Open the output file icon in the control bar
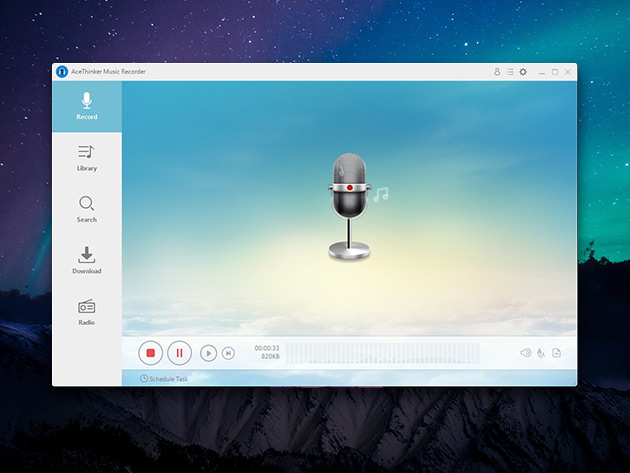The image size is (630, 473). coord(556,353)
